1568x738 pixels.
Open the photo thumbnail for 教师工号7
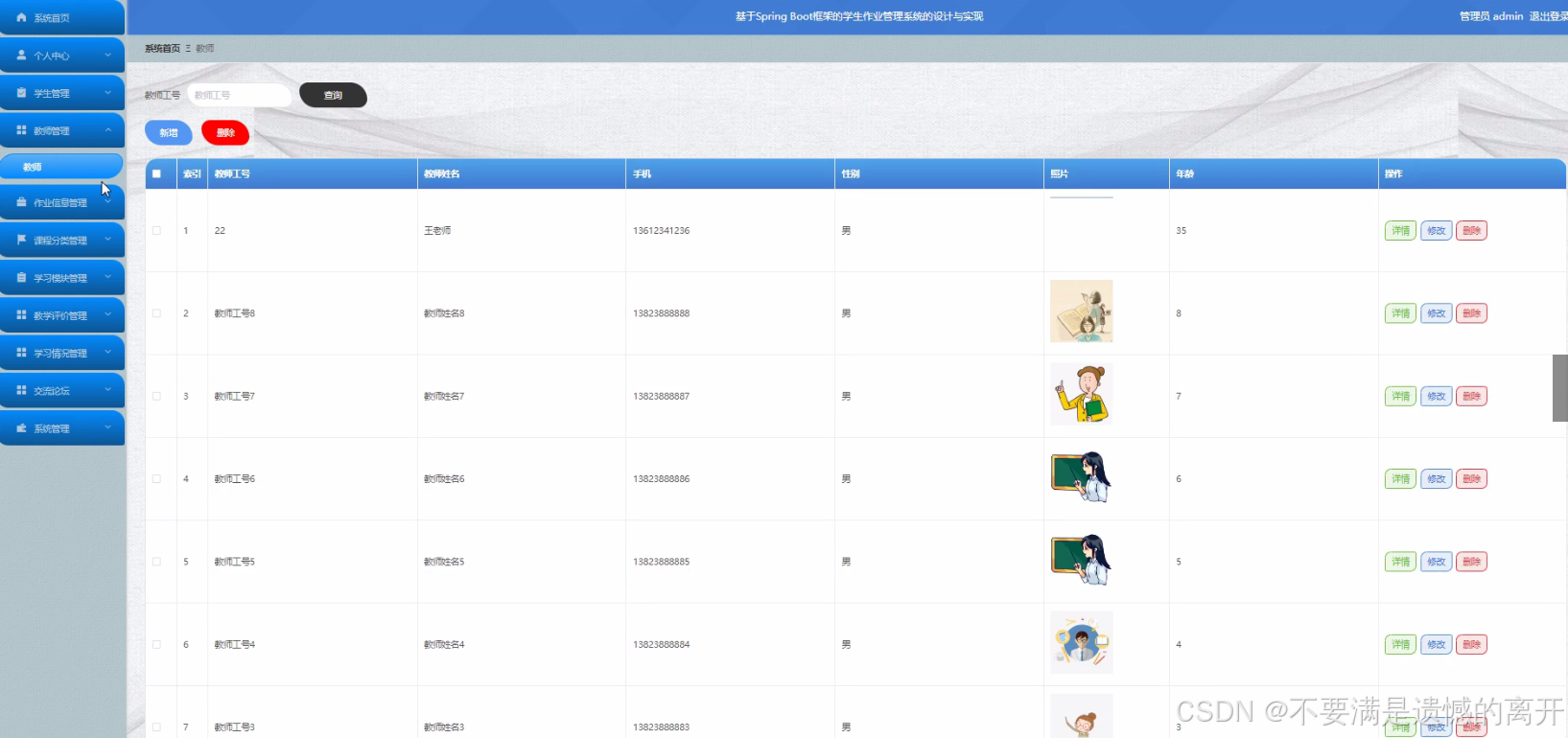(1081, 394)
